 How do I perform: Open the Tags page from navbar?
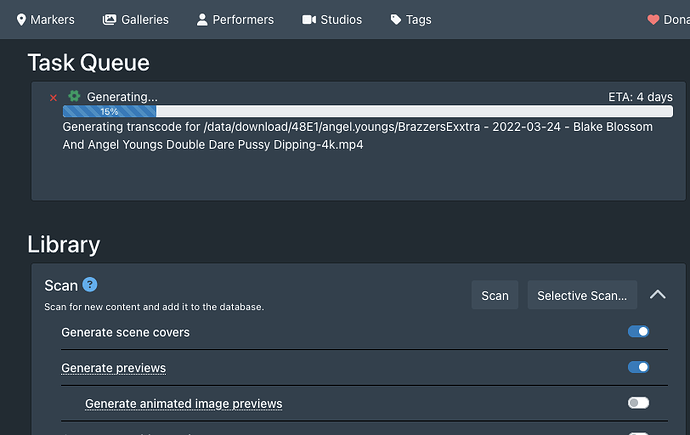click(x=411, y=19)
